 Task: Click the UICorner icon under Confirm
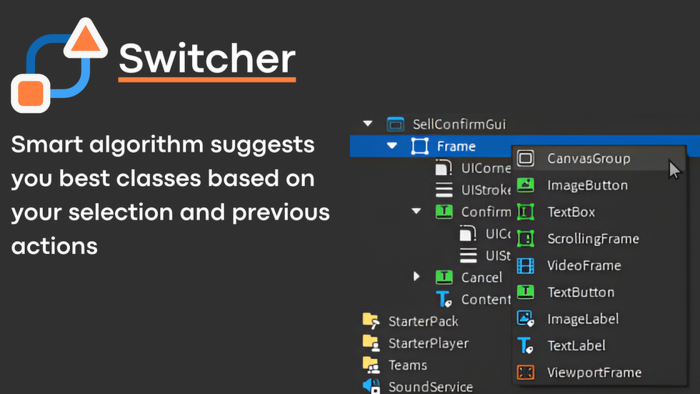468,233
